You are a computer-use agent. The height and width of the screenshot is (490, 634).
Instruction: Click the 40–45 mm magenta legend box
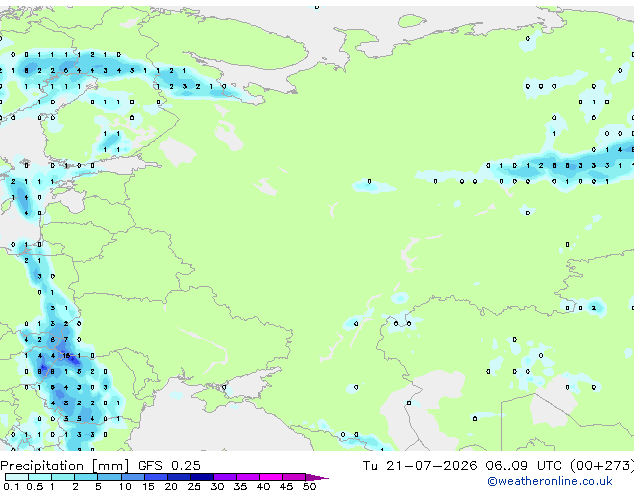[x=271, y=477]
